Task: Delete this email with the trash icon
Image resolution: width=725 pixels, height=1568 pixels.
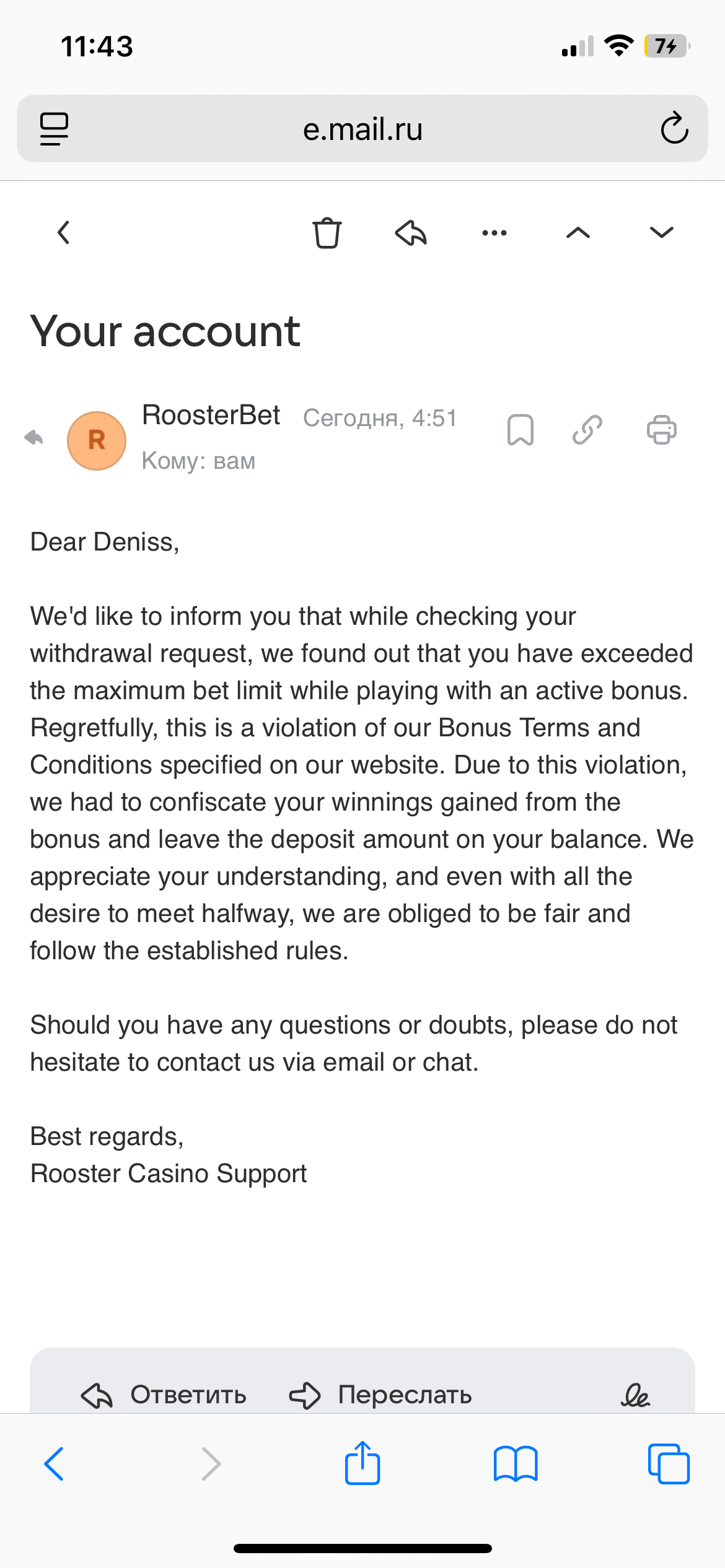Action: point(327,233)
